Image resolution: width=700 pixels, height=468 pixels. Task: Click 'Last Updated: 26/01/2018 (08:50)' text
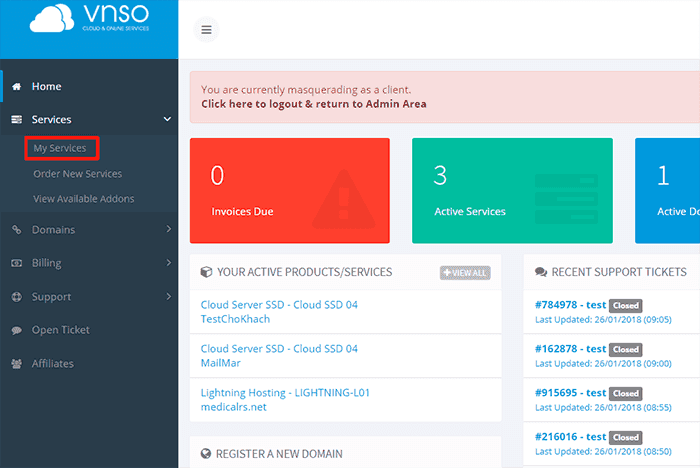click(603, 451)
